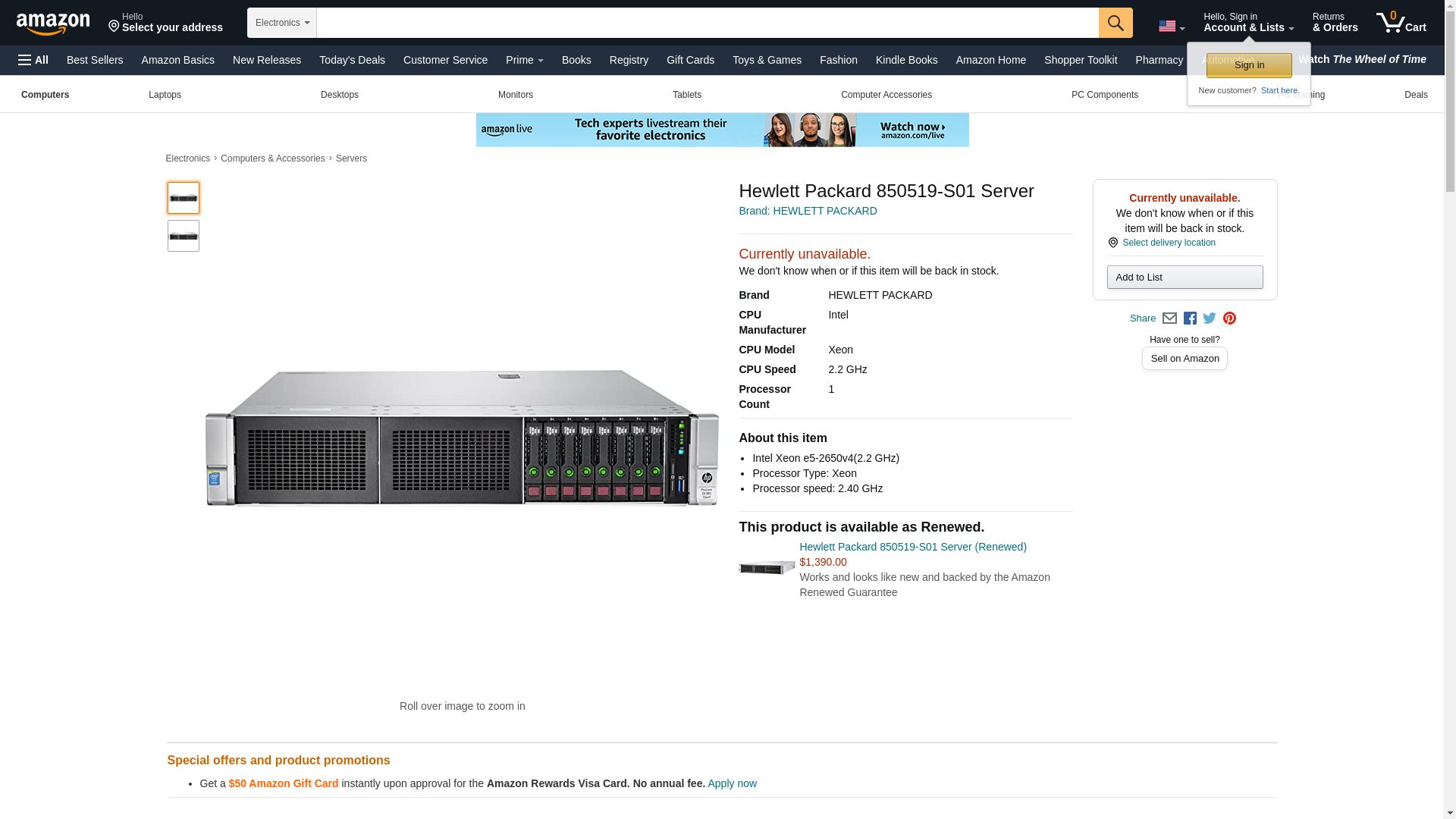Click Add to List button
This screenshot has height=819, width=1456.
[x=1185, y=277]
